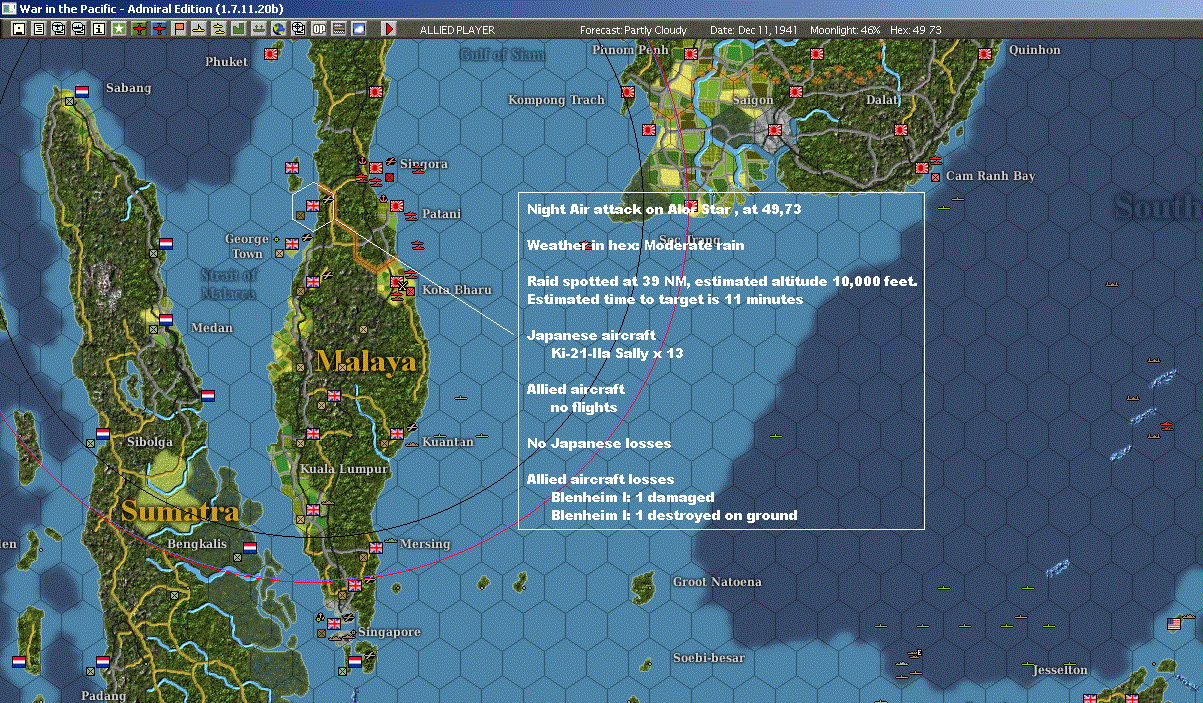The image size is (1203, 703).
Task: Select the Dutch flag base at Padang
Action: (x=102, y=662)
